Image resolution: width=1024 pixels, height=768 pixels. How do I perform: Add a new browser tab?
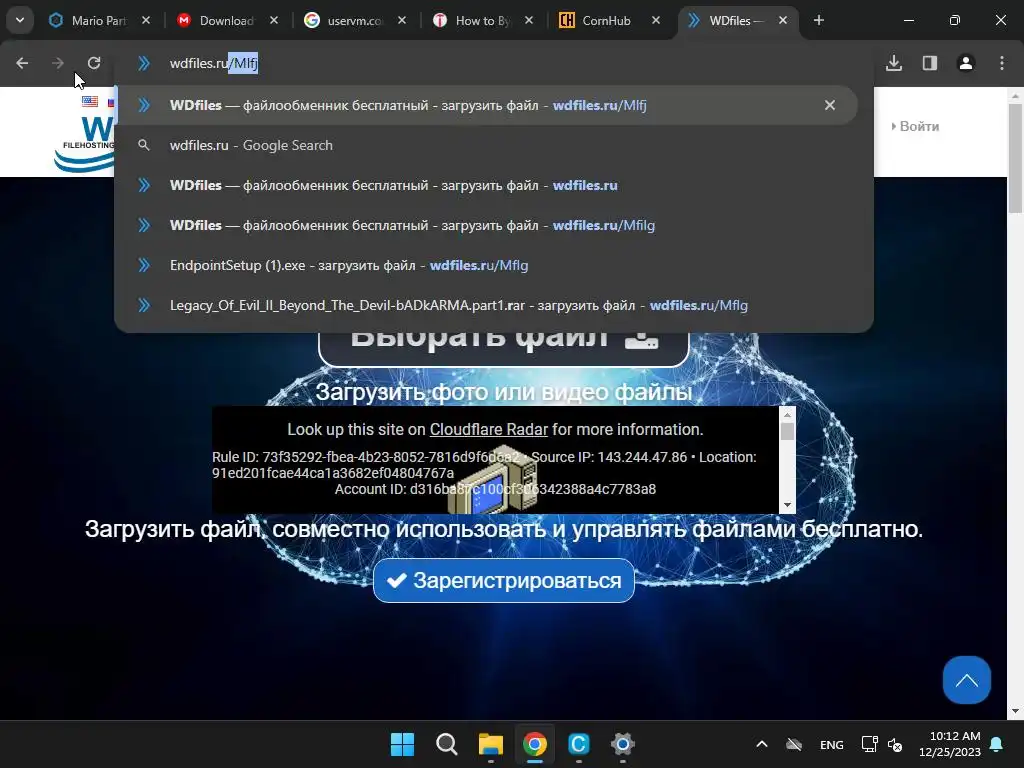(818, 20)
